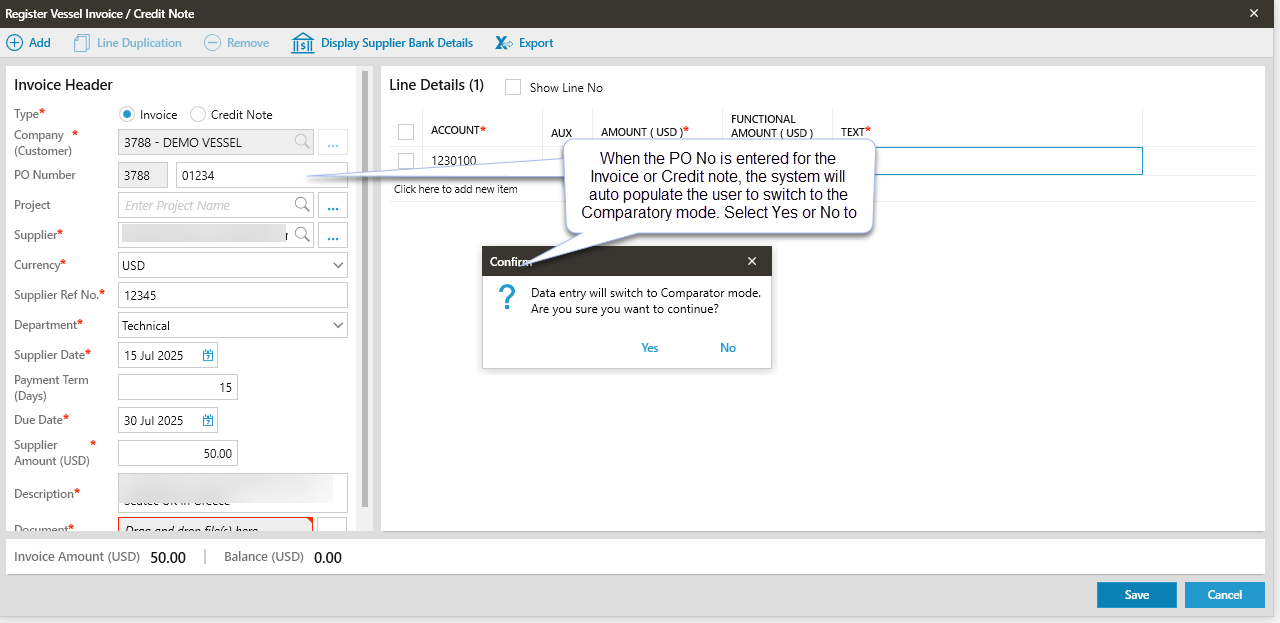Image resolution: width=1280 pixels, height=623 pixels.
Task: Click Project field search magnifier
Action: point(302,204)
